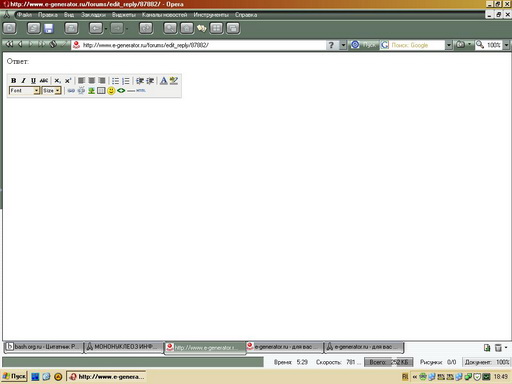This screenshot has width=512, height=384.
Task: Open the highlight color picker
Action: click(174, 81)
